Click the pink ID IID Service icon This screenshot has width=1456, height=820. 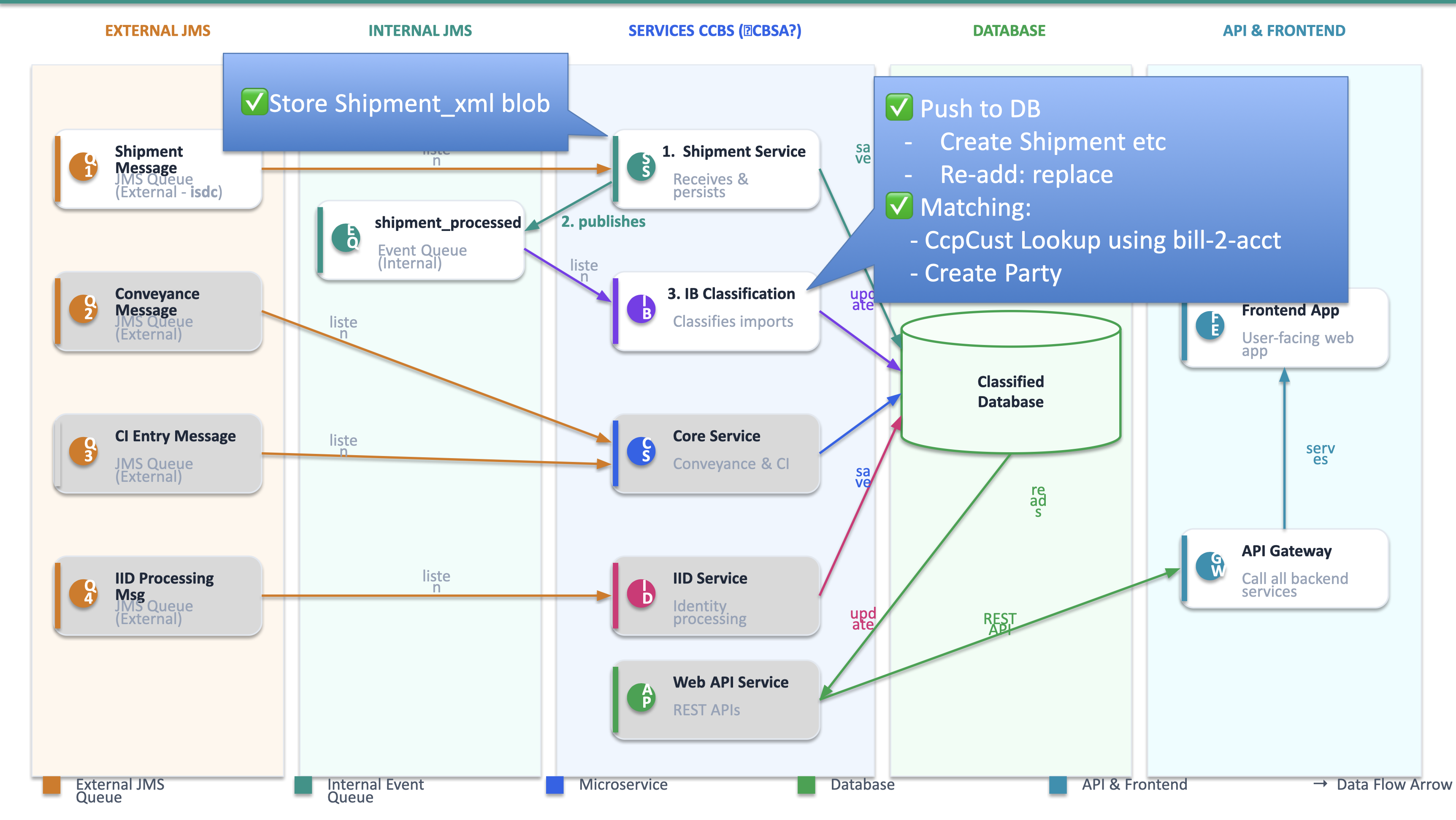point(641,593)
